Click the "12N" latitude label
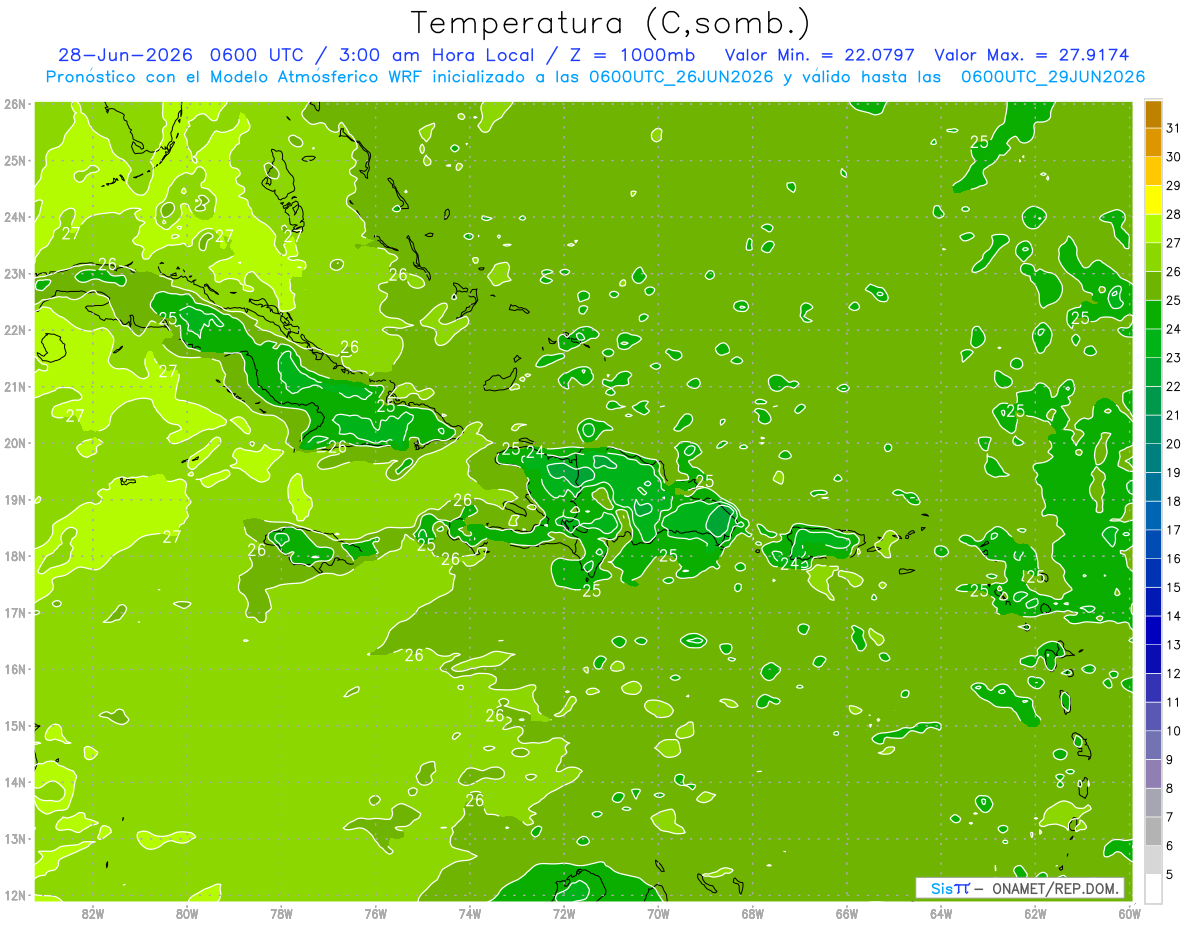 point(14,895)
